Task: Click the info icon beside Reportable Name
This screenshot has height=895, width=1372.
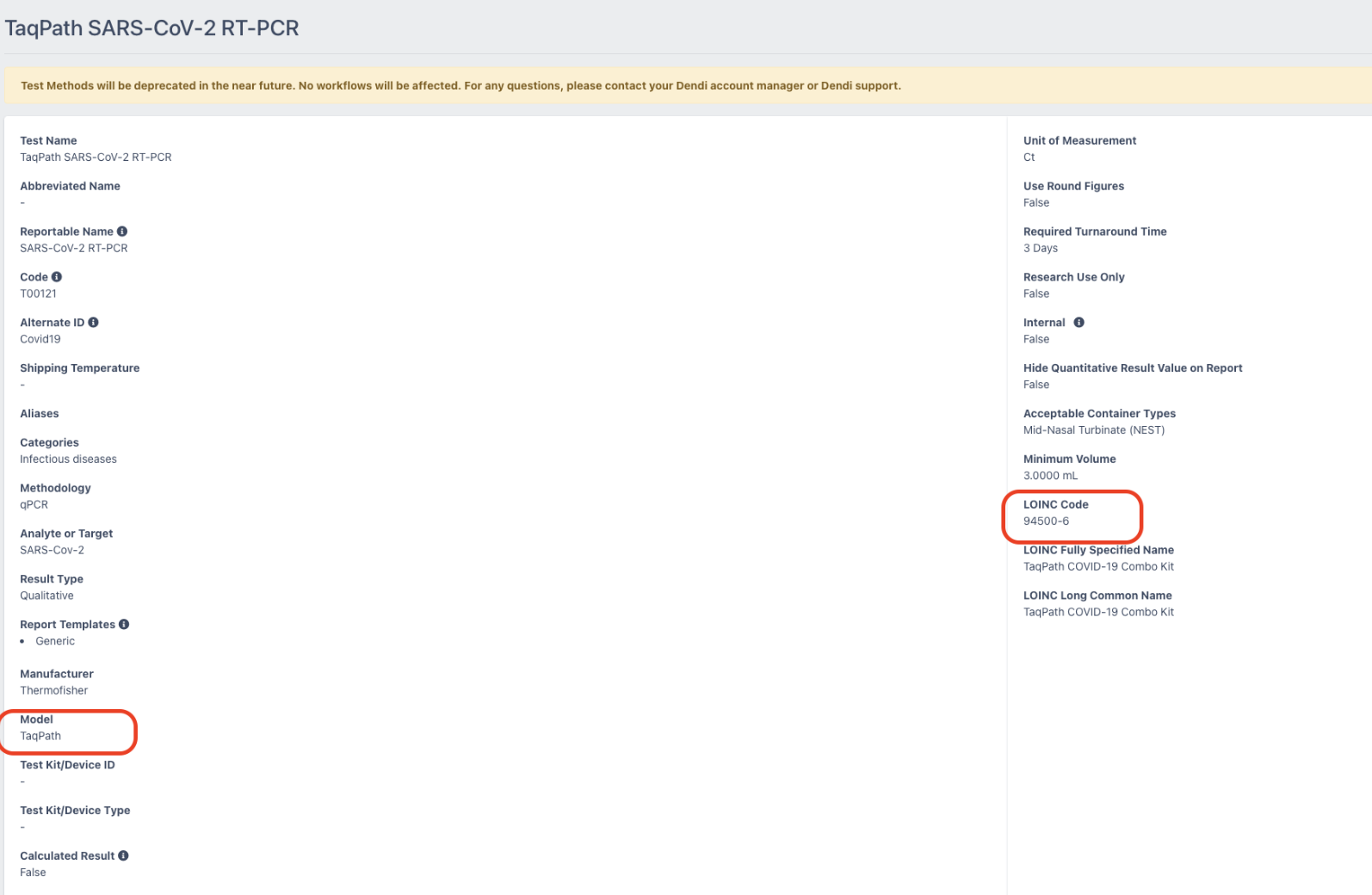Action: (x=122, y=231)
